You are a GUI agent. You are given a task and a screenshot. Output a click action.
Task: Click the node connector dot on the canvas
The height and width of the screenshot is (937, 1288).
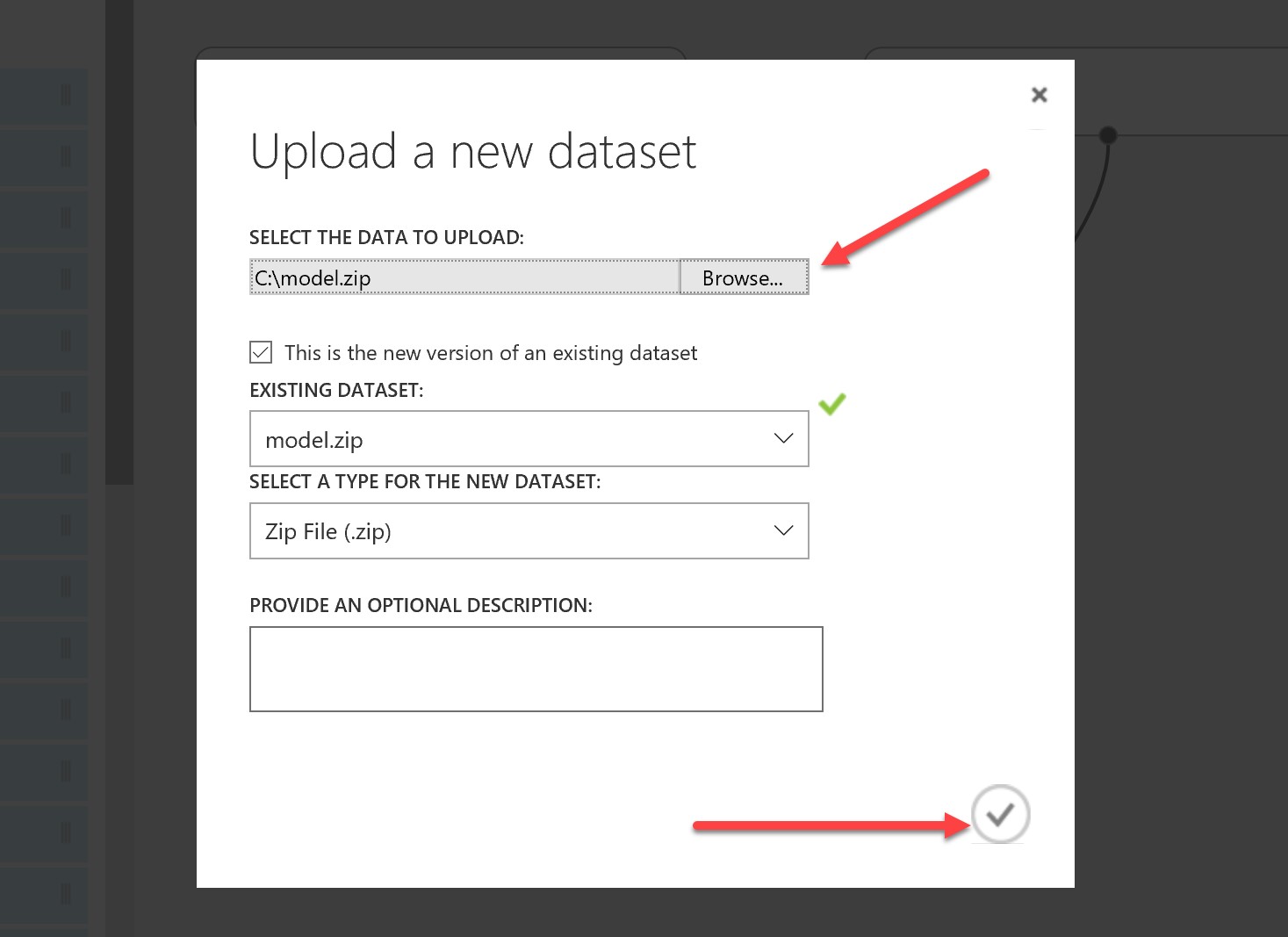click(1109, 135)
